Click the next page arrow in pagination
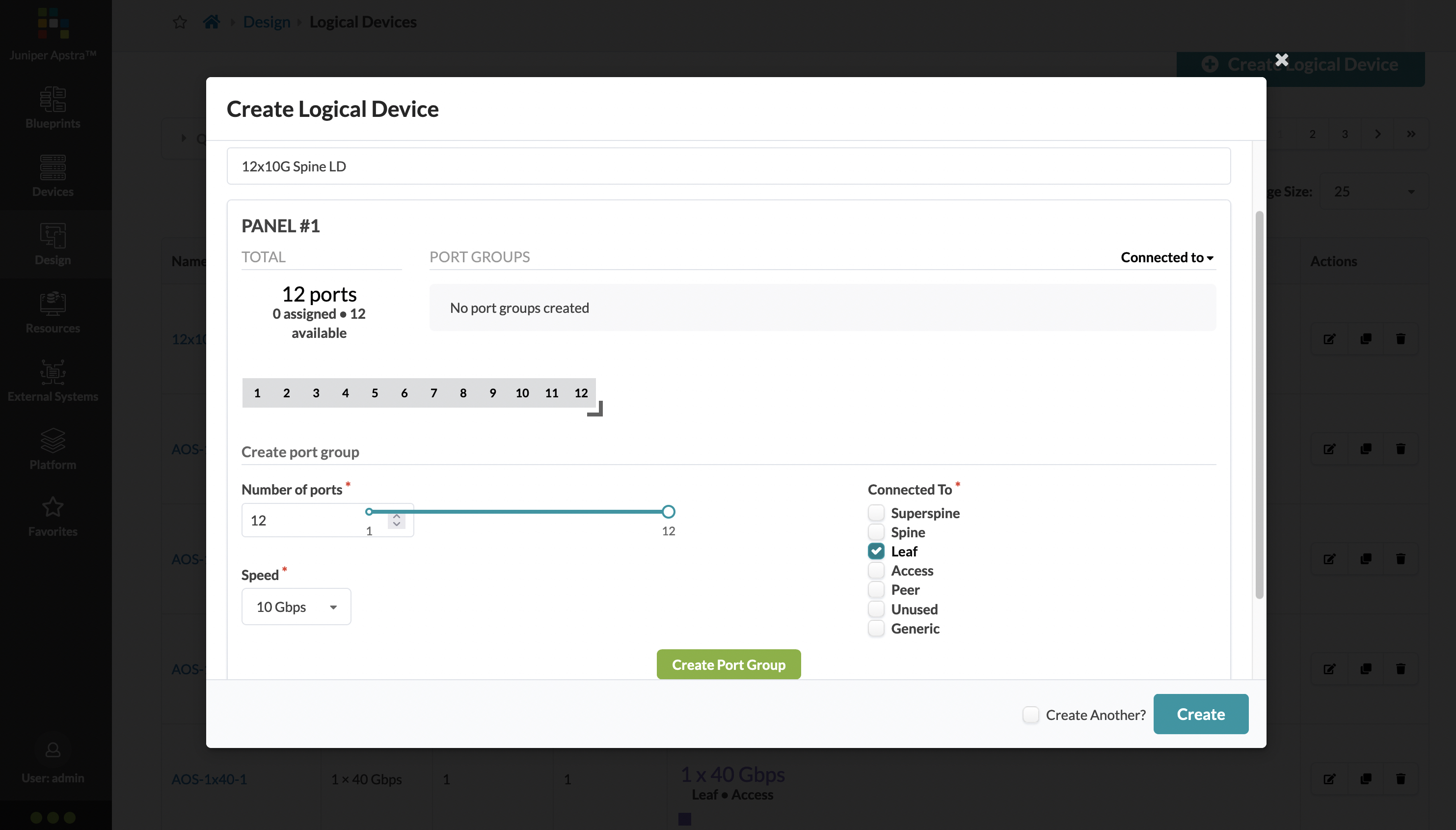The width and height of the screenshot is (1456, 830). click(x=1377, y=134)
